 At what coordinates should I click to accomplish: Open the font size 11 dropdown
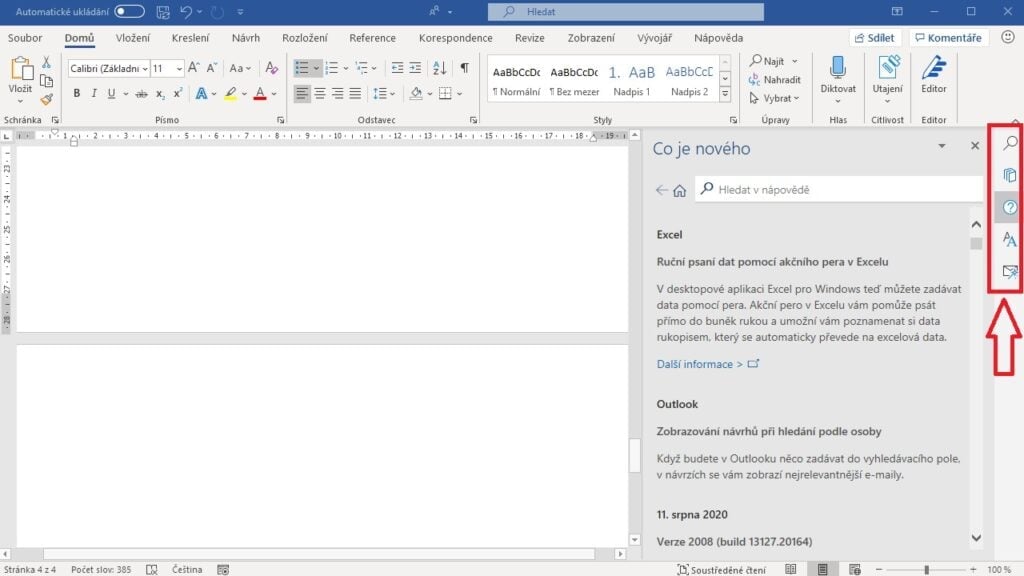(179, 69)
